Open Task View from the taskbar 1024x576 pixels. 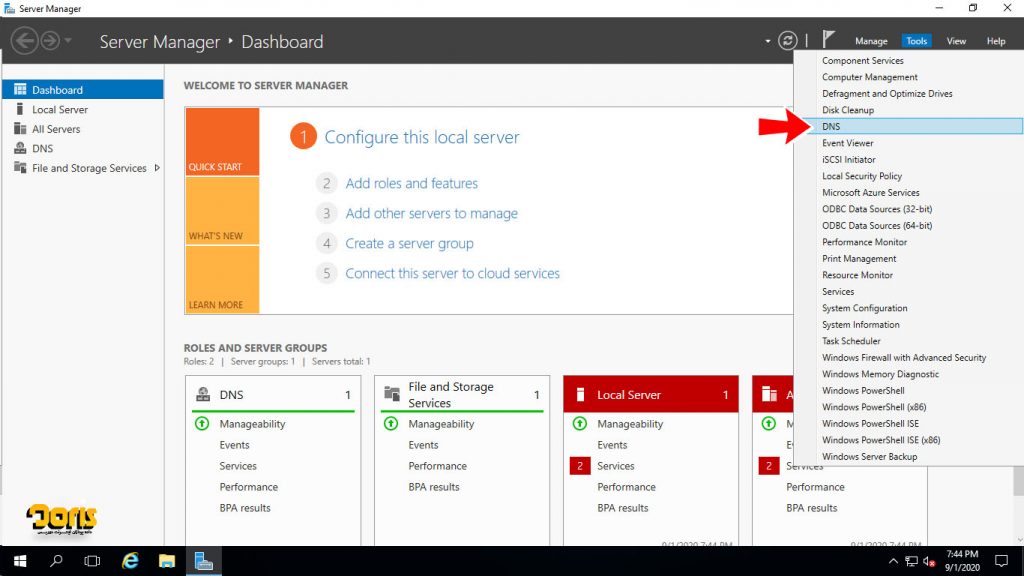tap(92, 561)
